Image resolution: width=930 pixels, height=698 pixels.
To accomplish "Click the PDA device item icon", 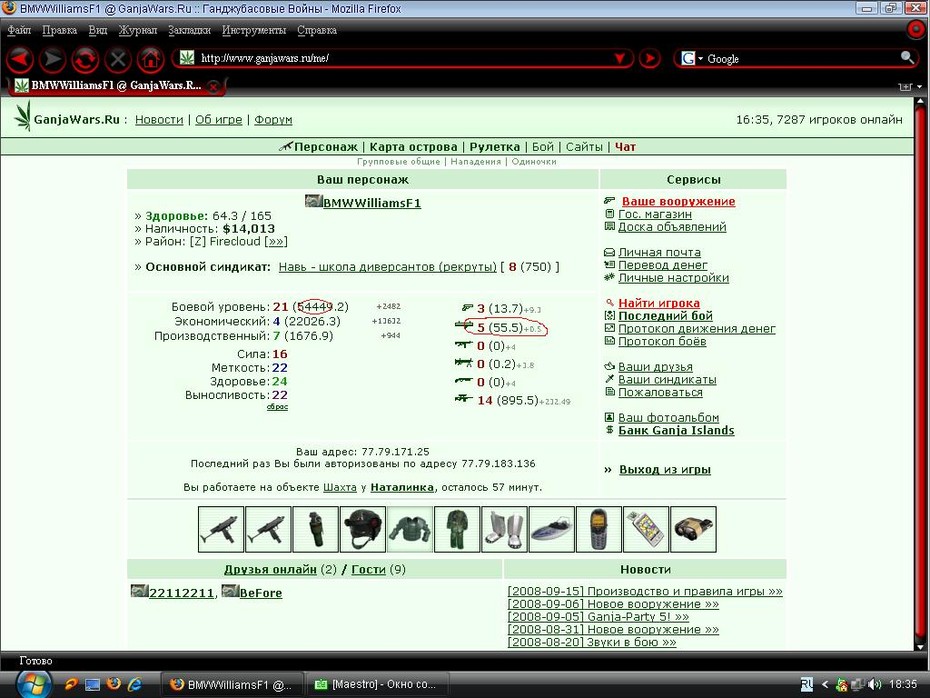I will click(646, 529).
